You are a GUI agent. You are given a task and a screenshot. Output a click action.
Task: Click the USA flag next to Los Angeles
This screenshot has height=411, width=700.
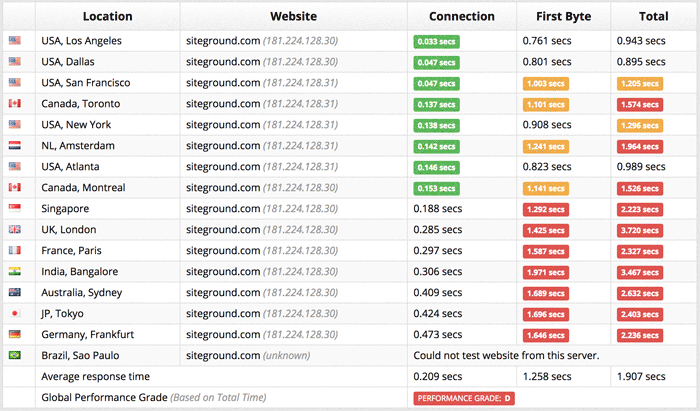pos(15,41)
